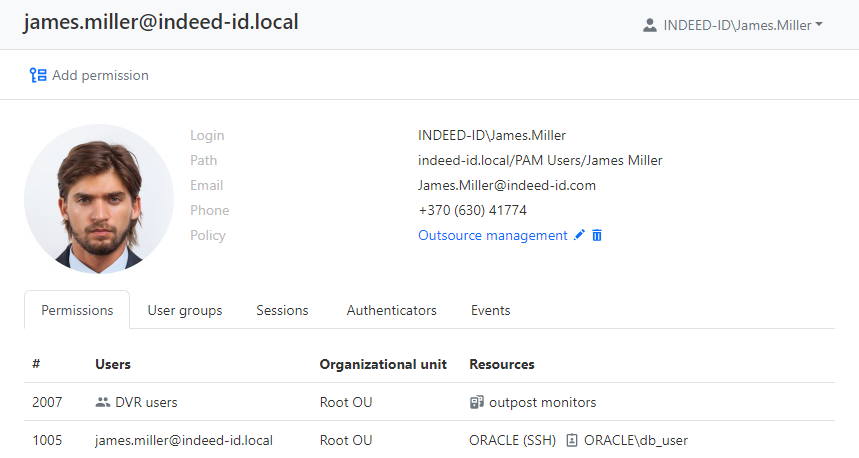Click the ORACLE (SSH) resource entry
Screen dimensions: 859x458
point(511,440)
